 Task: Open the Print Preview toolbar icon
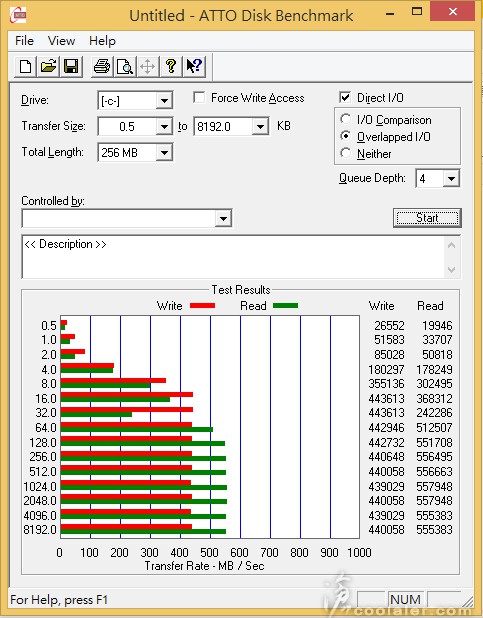[125, 66]
